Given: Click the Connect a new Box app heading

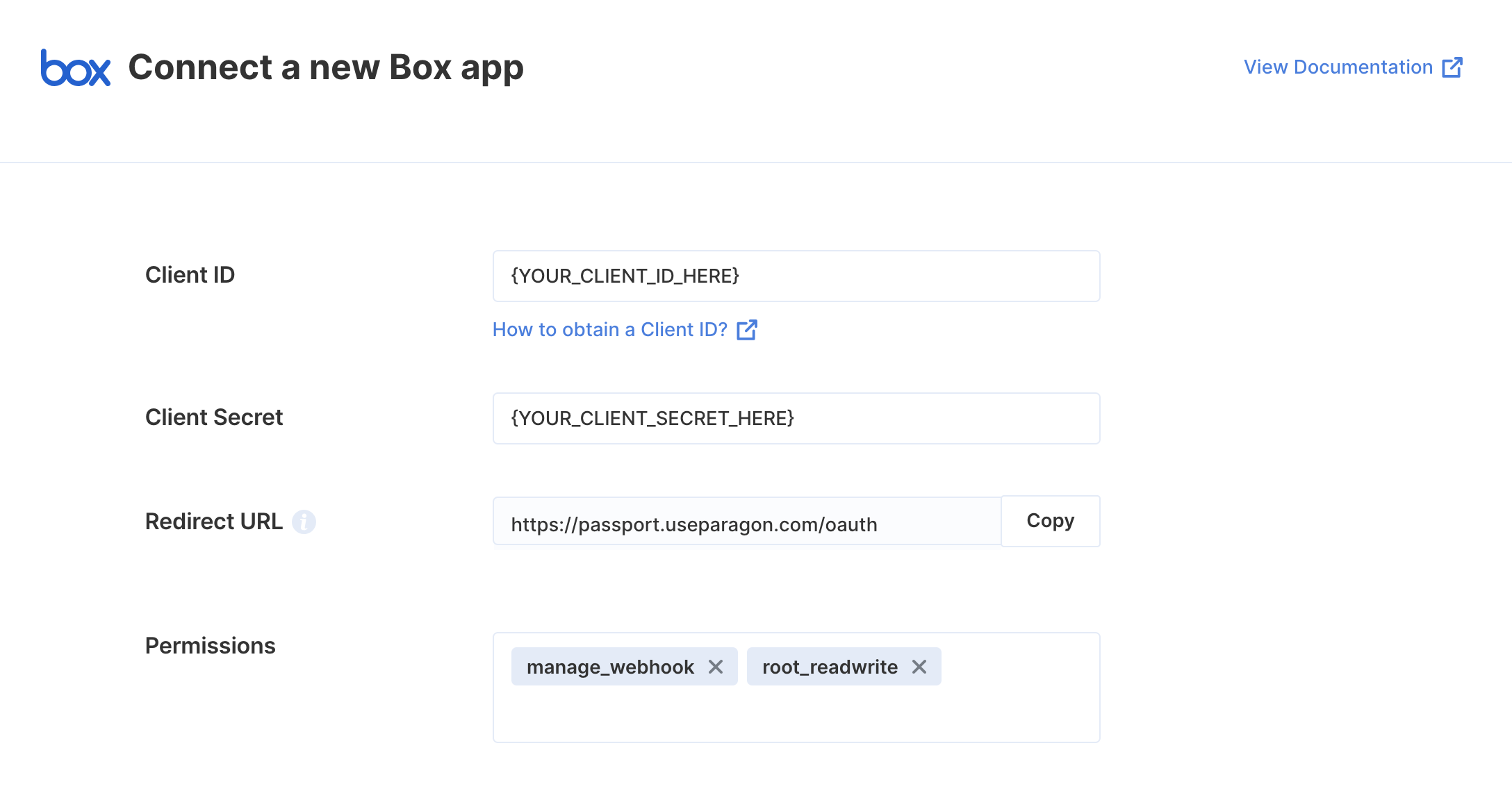Looking at the screenshot, I should (326, 68).
